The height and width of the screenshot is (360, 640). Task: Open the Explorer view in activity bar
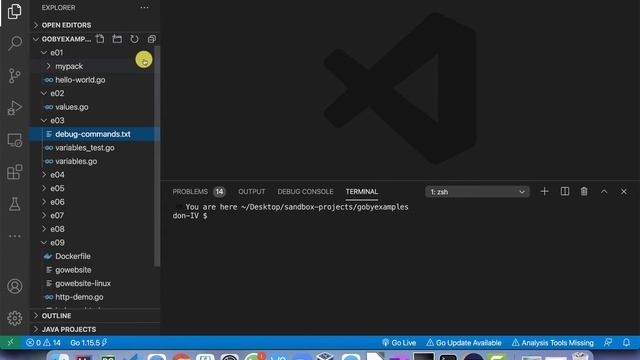tap(15, 11)
